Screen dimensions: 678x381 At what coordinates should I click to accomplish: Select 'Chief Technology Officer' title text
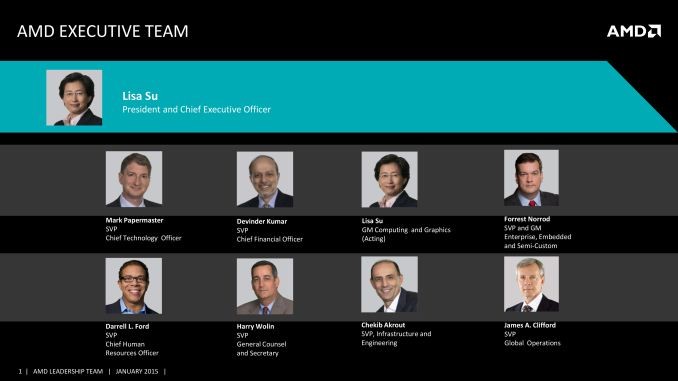point(144,238)
